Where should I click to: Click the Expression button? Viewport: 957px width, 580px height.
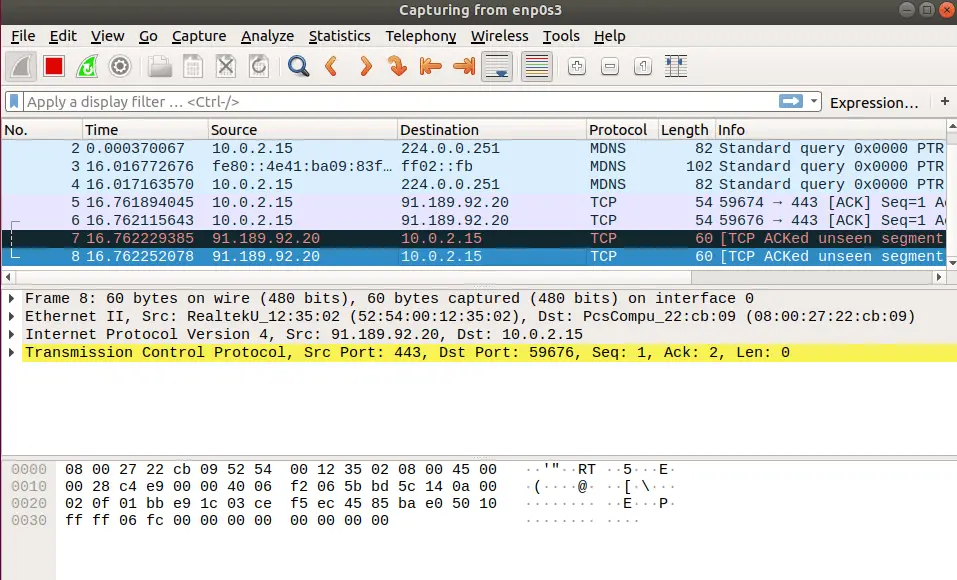pyautogui.click(x=874, y=102)
